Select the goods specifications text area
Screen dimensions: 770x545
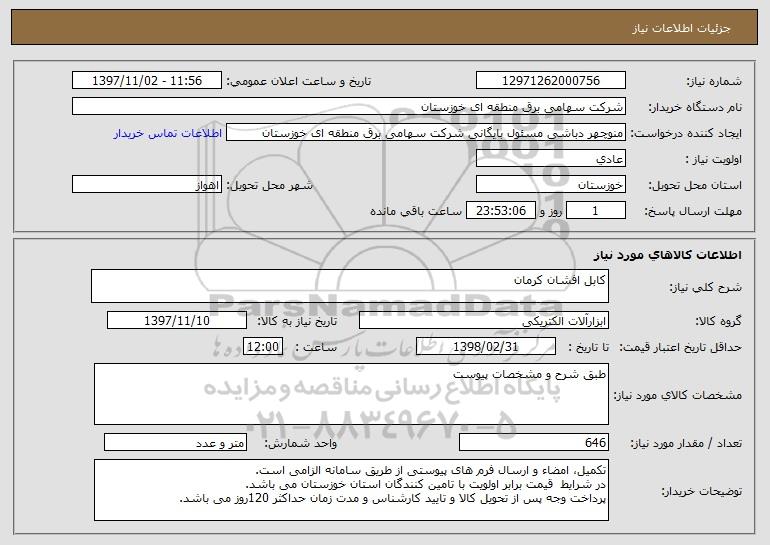pyautogui.click(x=351, y=394)
